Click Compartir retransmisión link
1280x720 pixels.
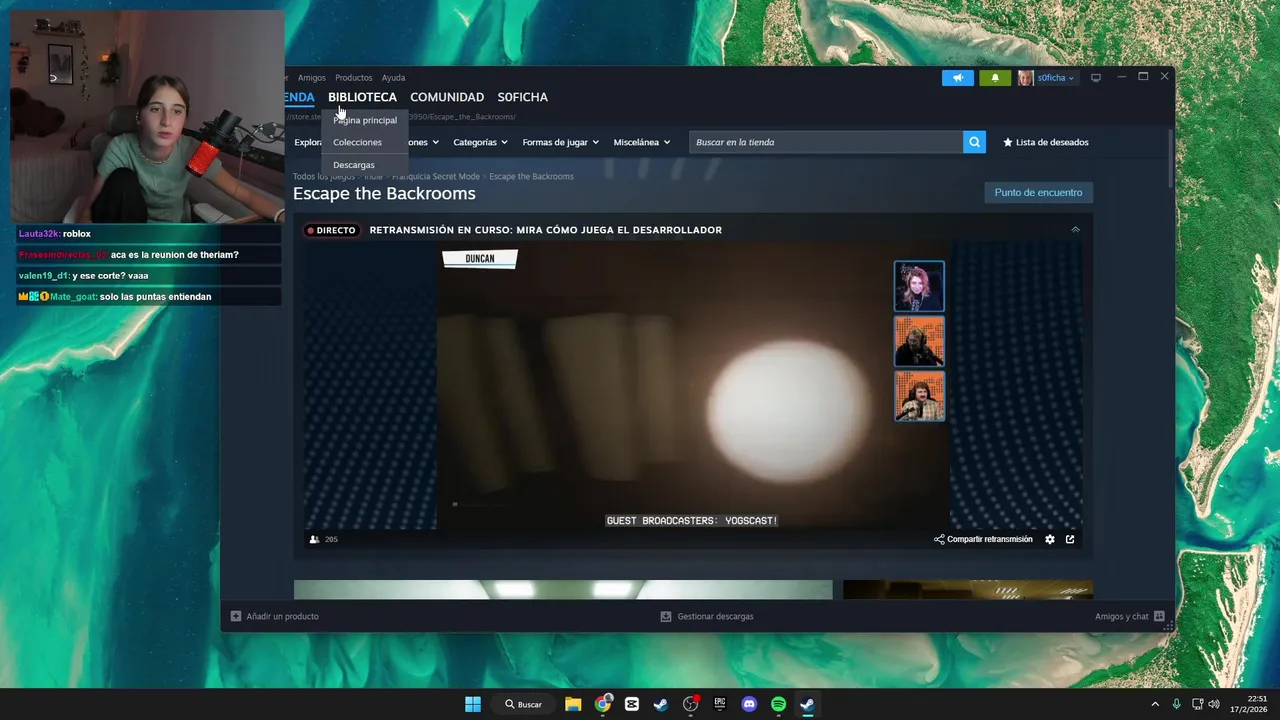point(990,539)
